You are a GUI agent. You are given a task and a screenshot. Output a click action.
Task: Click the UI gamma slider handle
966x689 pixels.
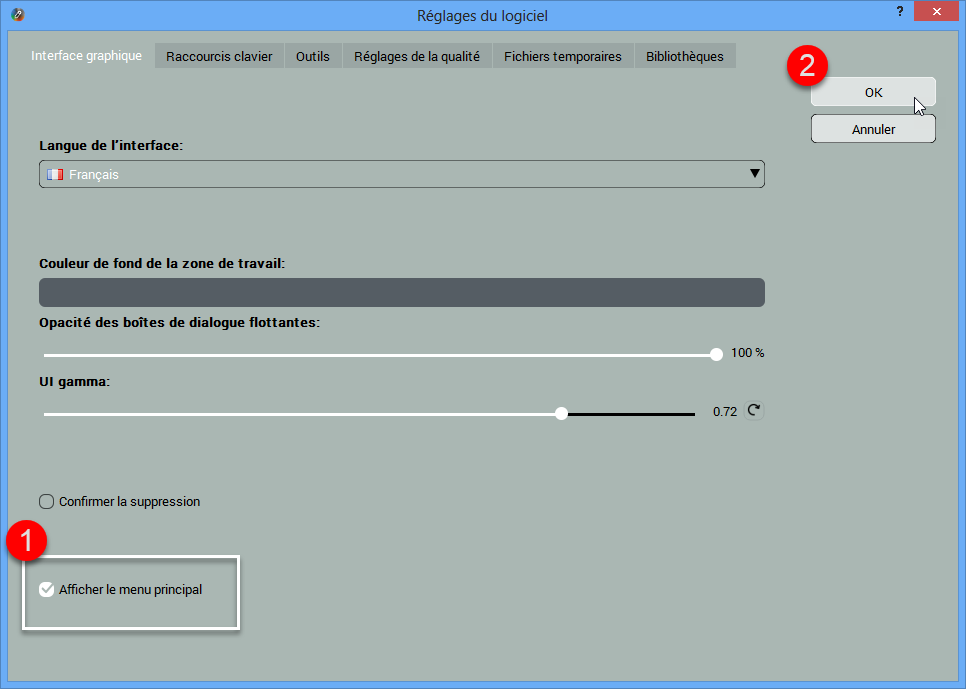coord(561,414)
